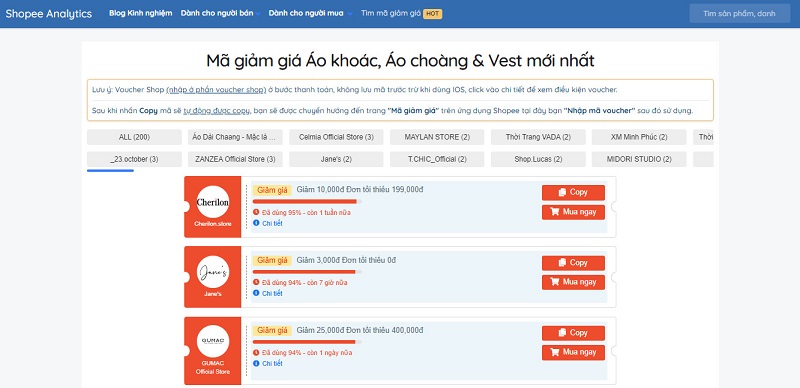Click the HOT badge in the navbar
The width and height of the screenshot is (800, 388).
[433, 13]
